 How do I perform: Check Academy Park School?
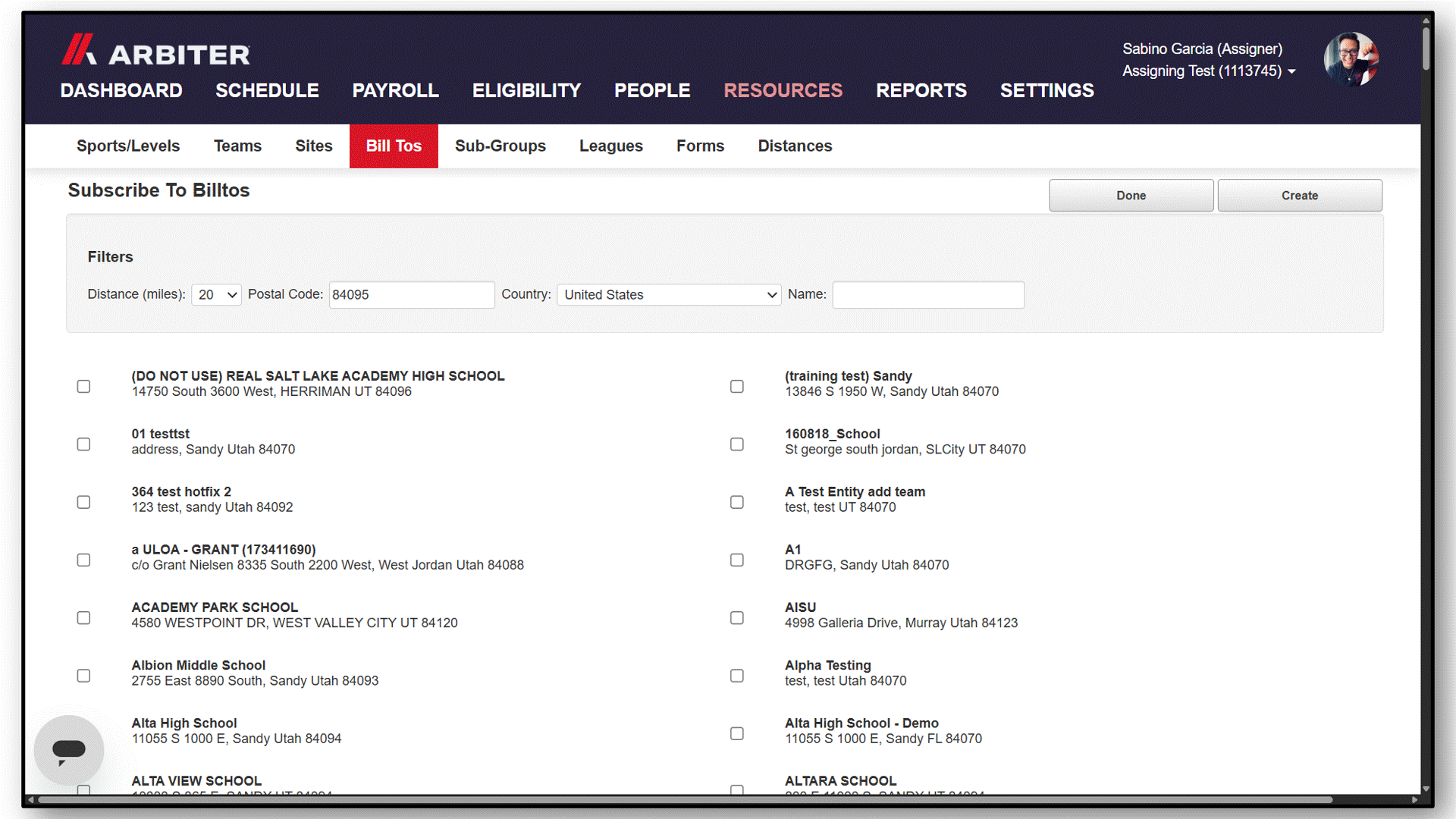pos(83,617)
